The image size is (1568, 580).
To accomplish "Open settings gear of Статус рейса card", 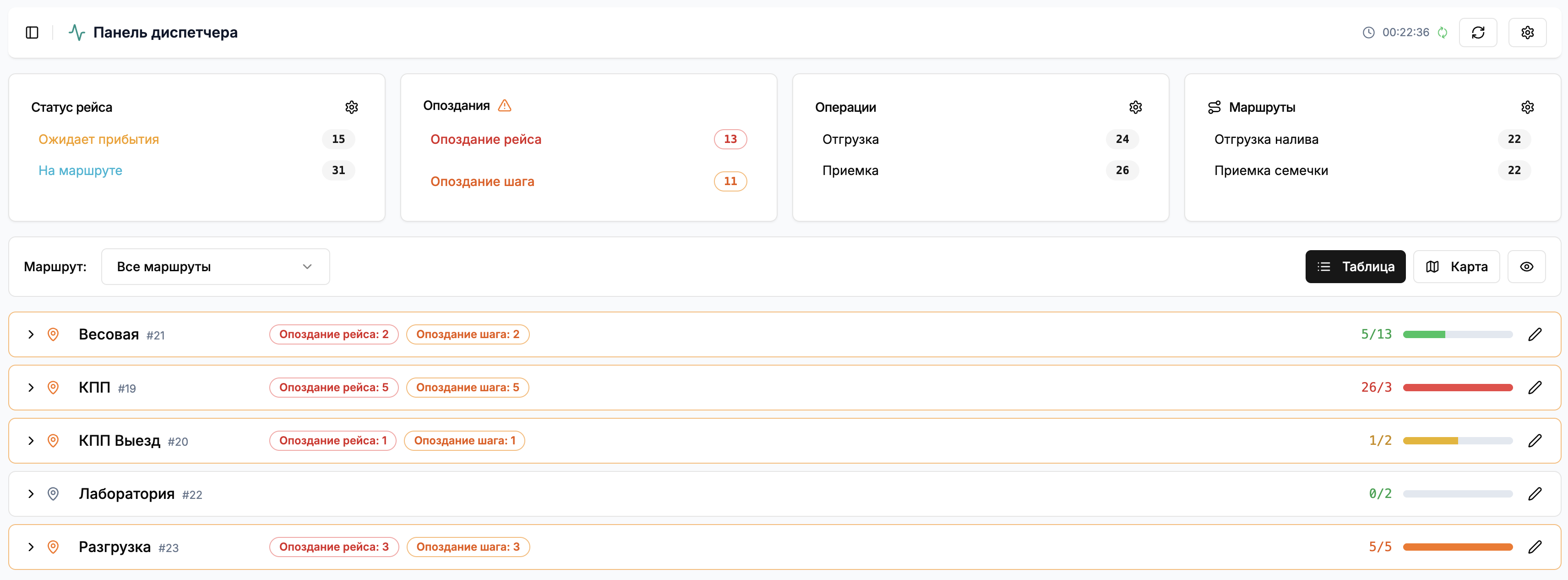I will [351, 107].
